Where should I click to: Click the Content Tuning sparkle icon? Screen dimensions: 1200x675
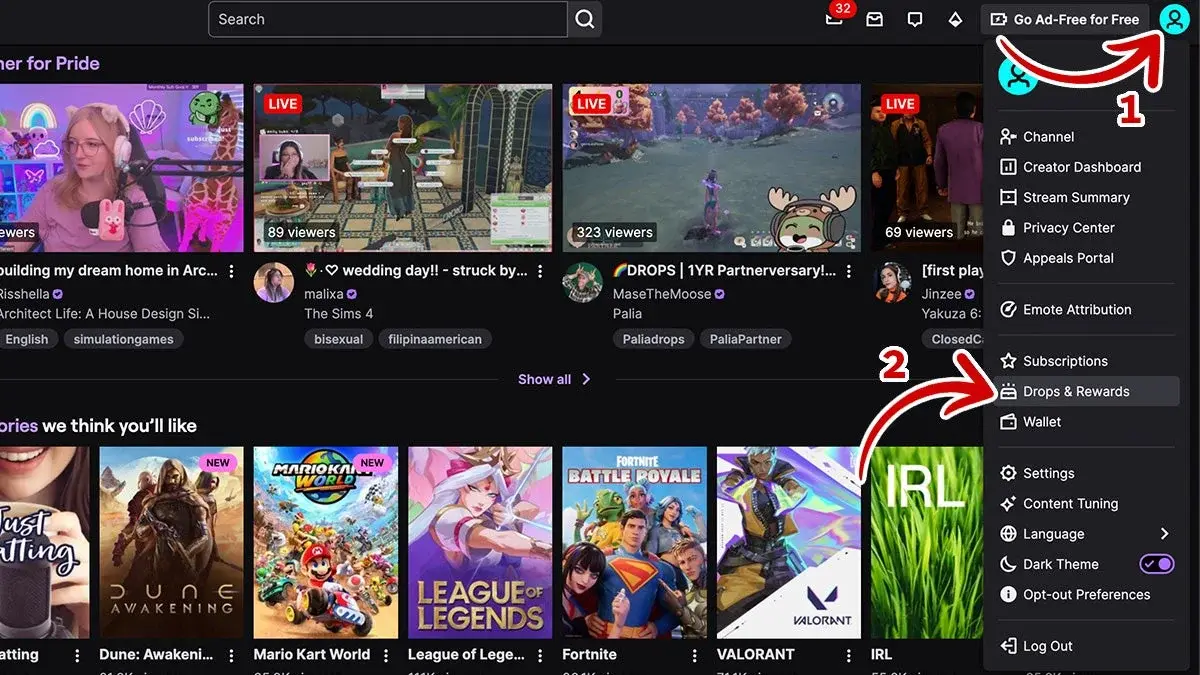[x=1008, y=504]
